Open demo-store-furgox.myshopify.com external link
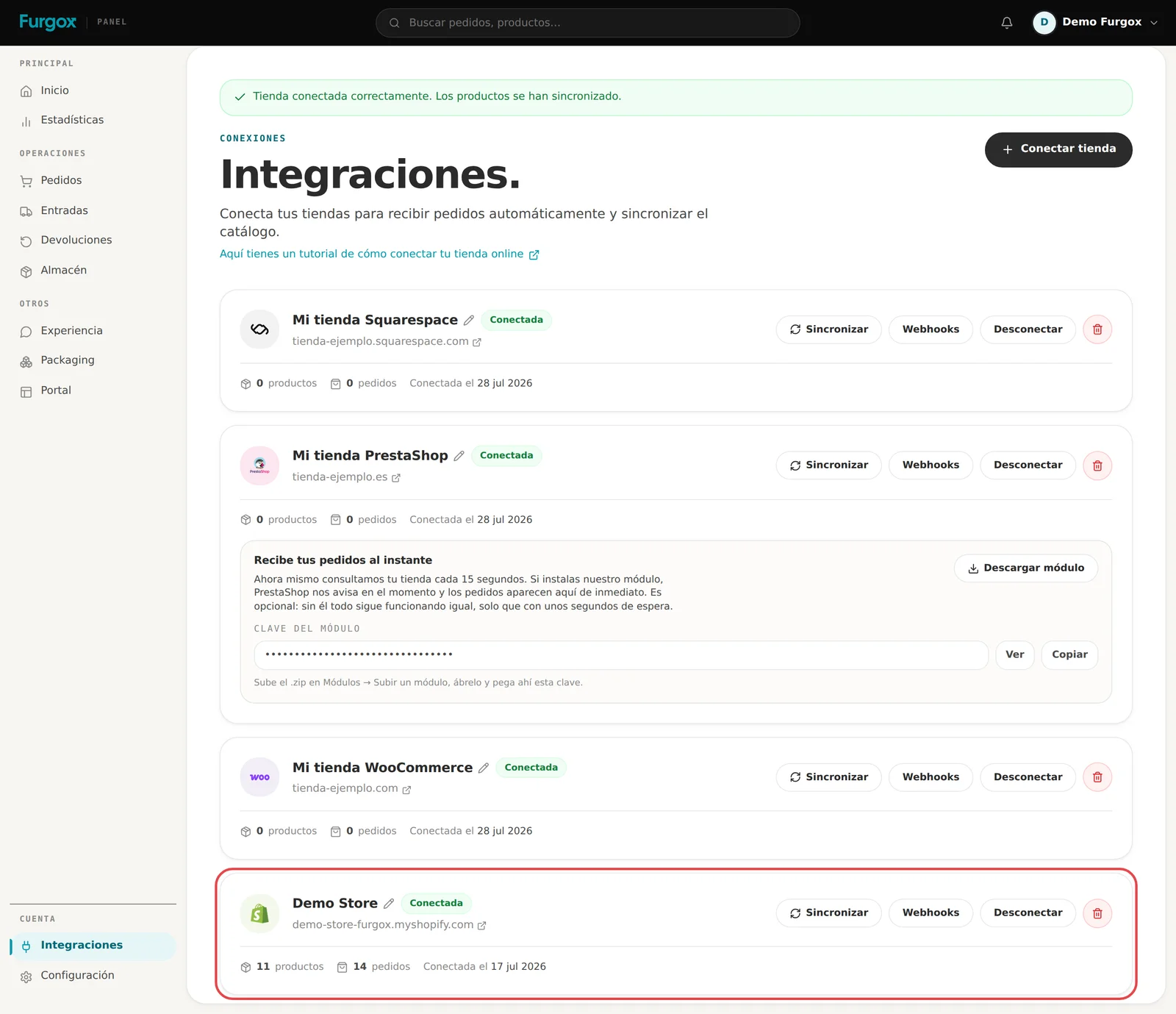Image resolution: width=1176 pixels, height=1014 pixels. pyautogui.click(x=390, y=925)
